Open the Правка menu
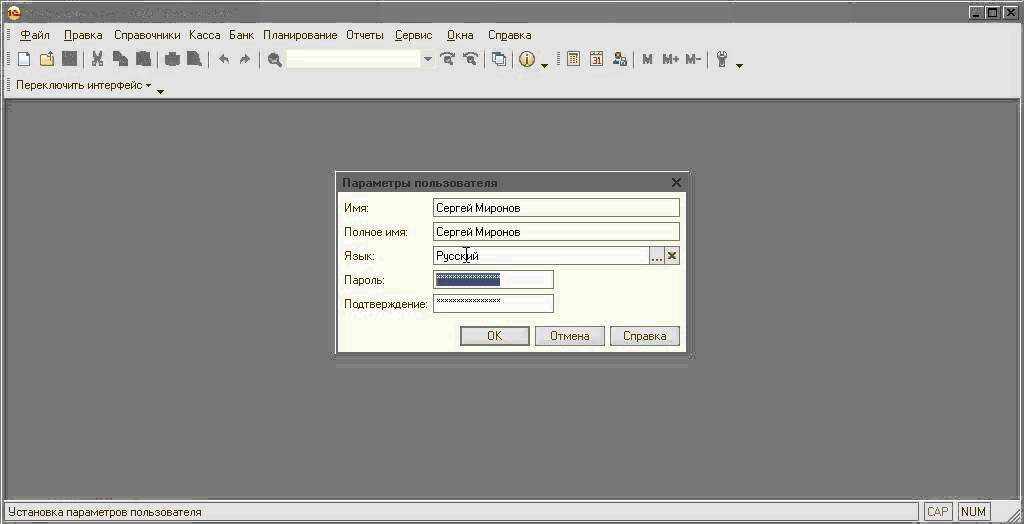Image resolution: width=1024 pixels, height=524 pixels. [83, 35]
